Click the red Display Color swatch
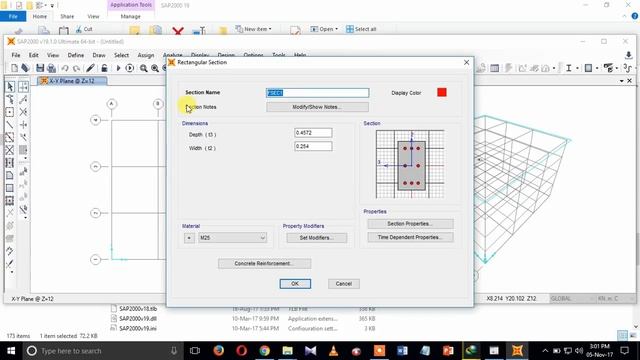Screen dimensions: 640x360 (442, 93)
